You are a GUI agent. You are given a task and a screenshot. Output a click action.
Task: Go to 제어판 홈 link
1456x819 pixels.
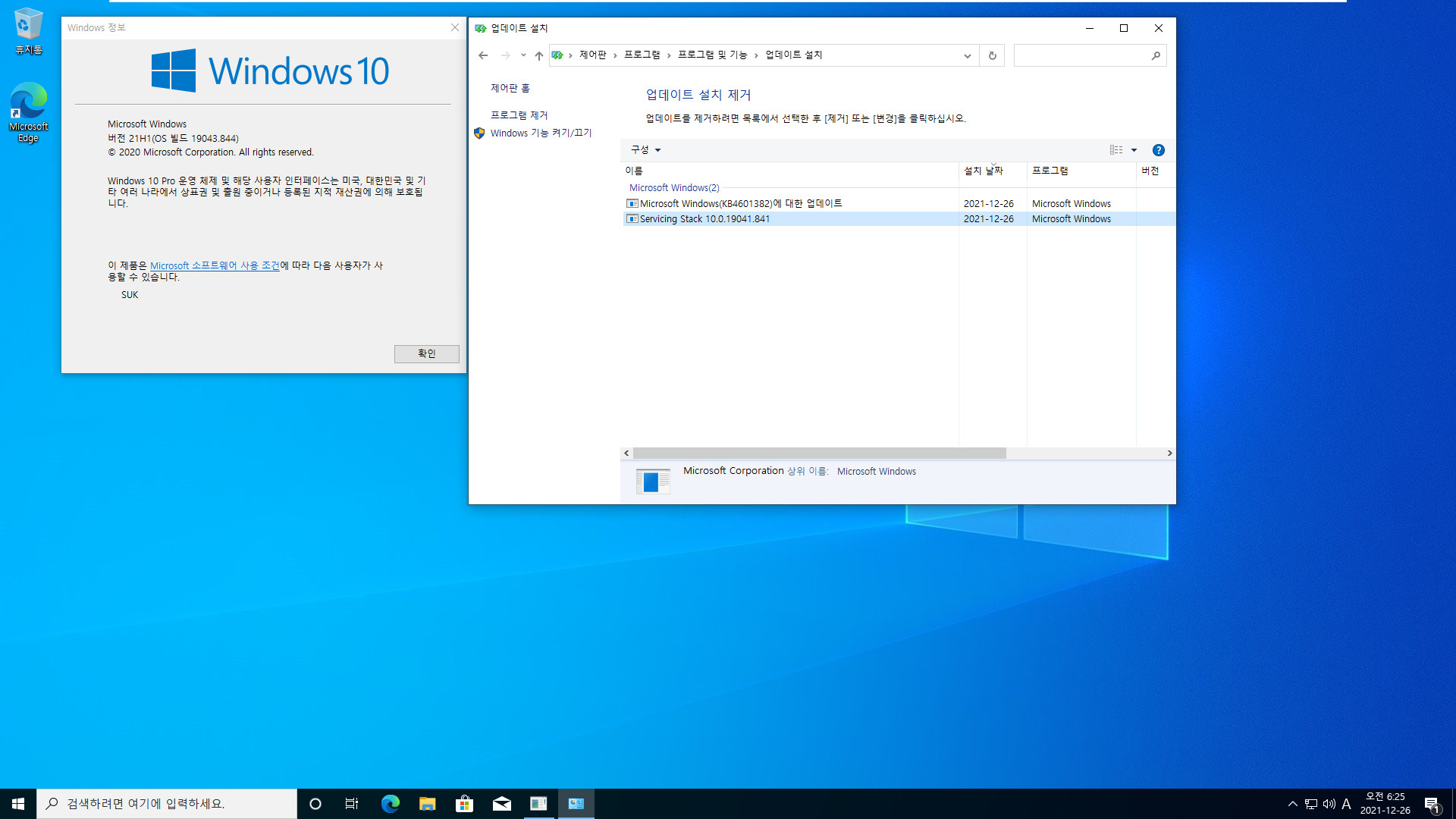(510, 89)
